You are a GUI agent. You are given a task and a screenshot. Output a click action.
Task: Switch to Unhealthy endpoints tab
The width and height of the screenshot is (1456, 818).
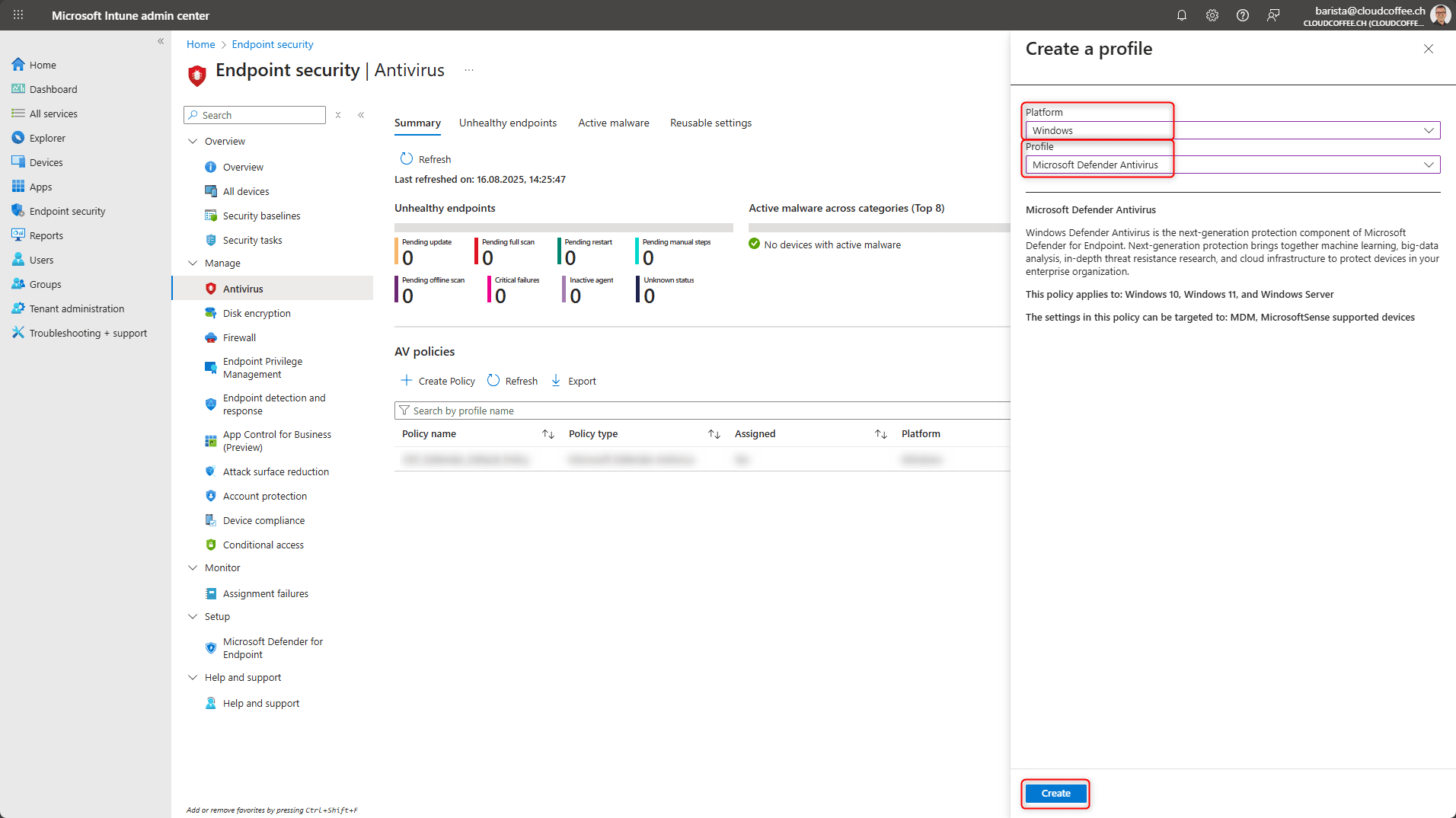[507, 123]
